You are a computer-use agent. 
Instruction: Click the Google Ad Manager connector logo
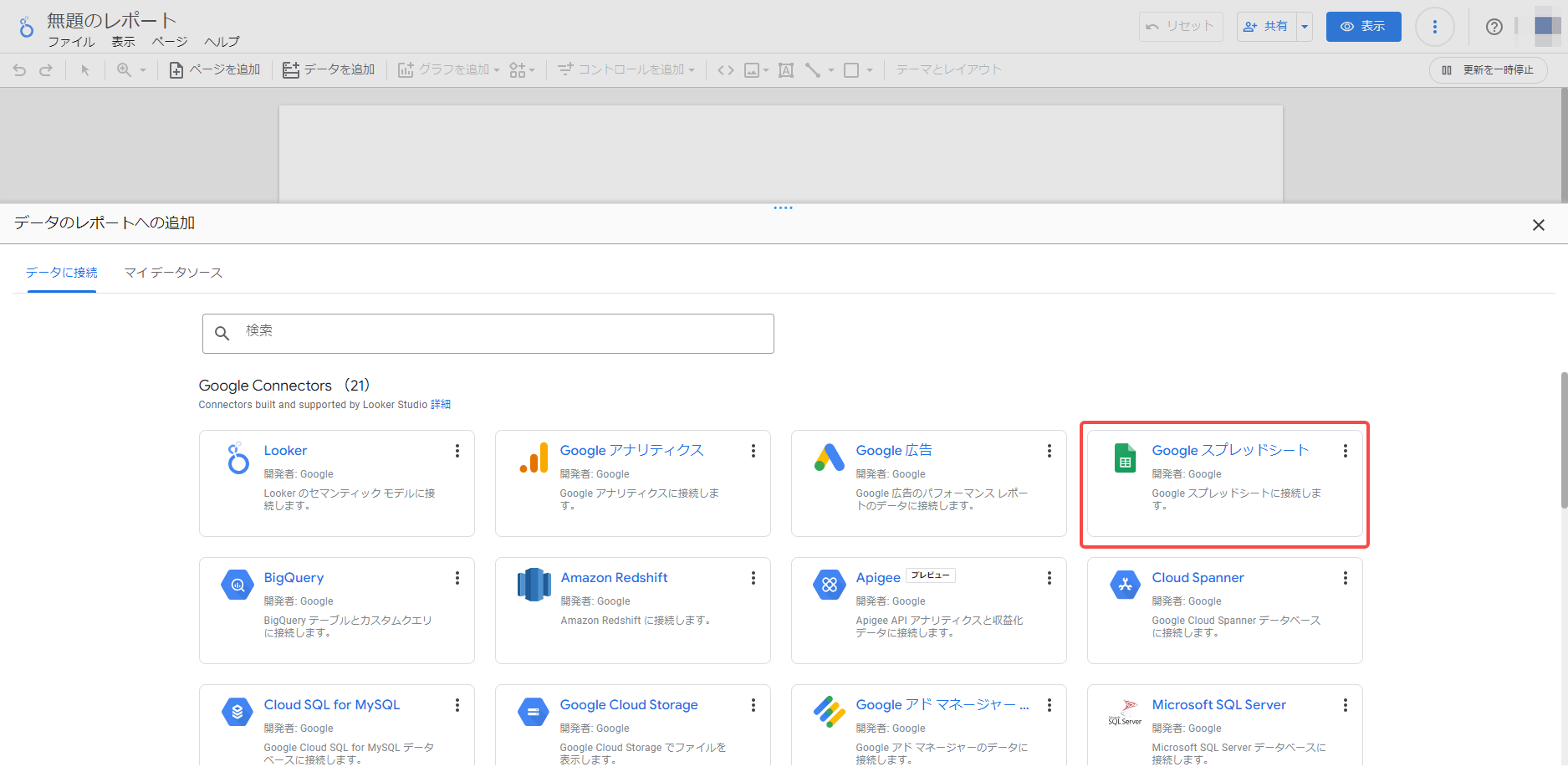point(830,712)
